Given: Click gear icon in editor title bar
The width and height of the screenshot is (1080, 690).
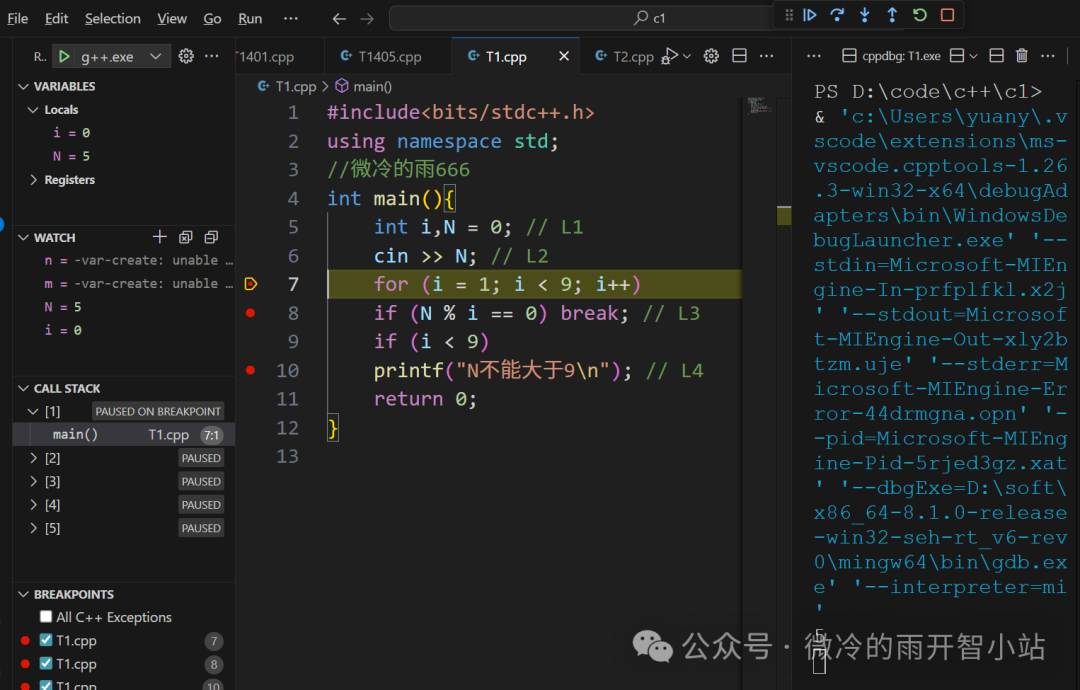Looking at the screenshot, I should coord(711,56).
